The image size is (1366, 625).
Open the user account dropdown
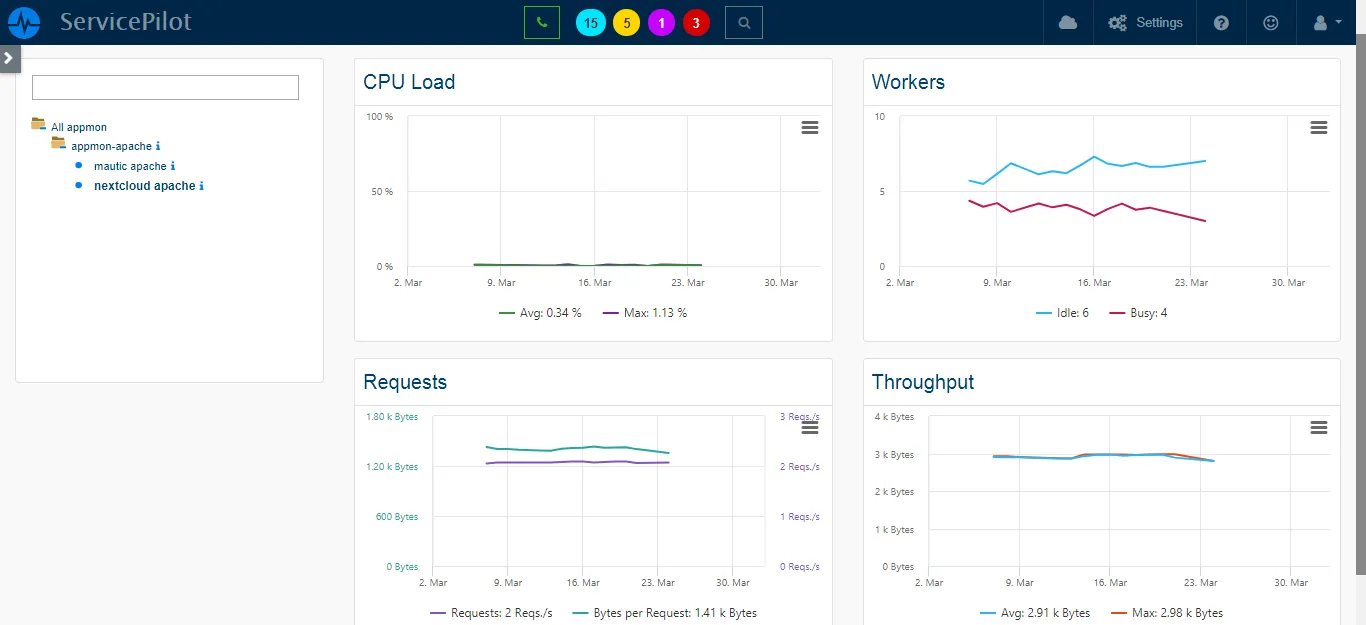point(1325,22)
